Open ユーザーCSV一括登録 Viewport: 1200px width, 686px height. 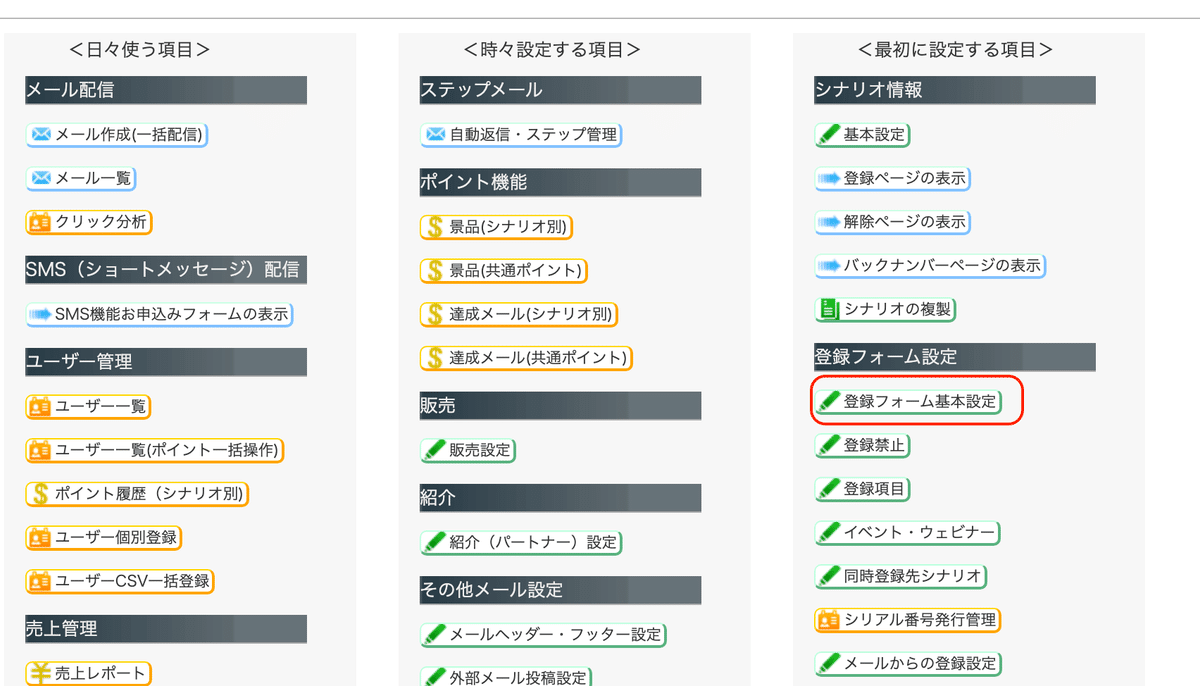[120, 581]
